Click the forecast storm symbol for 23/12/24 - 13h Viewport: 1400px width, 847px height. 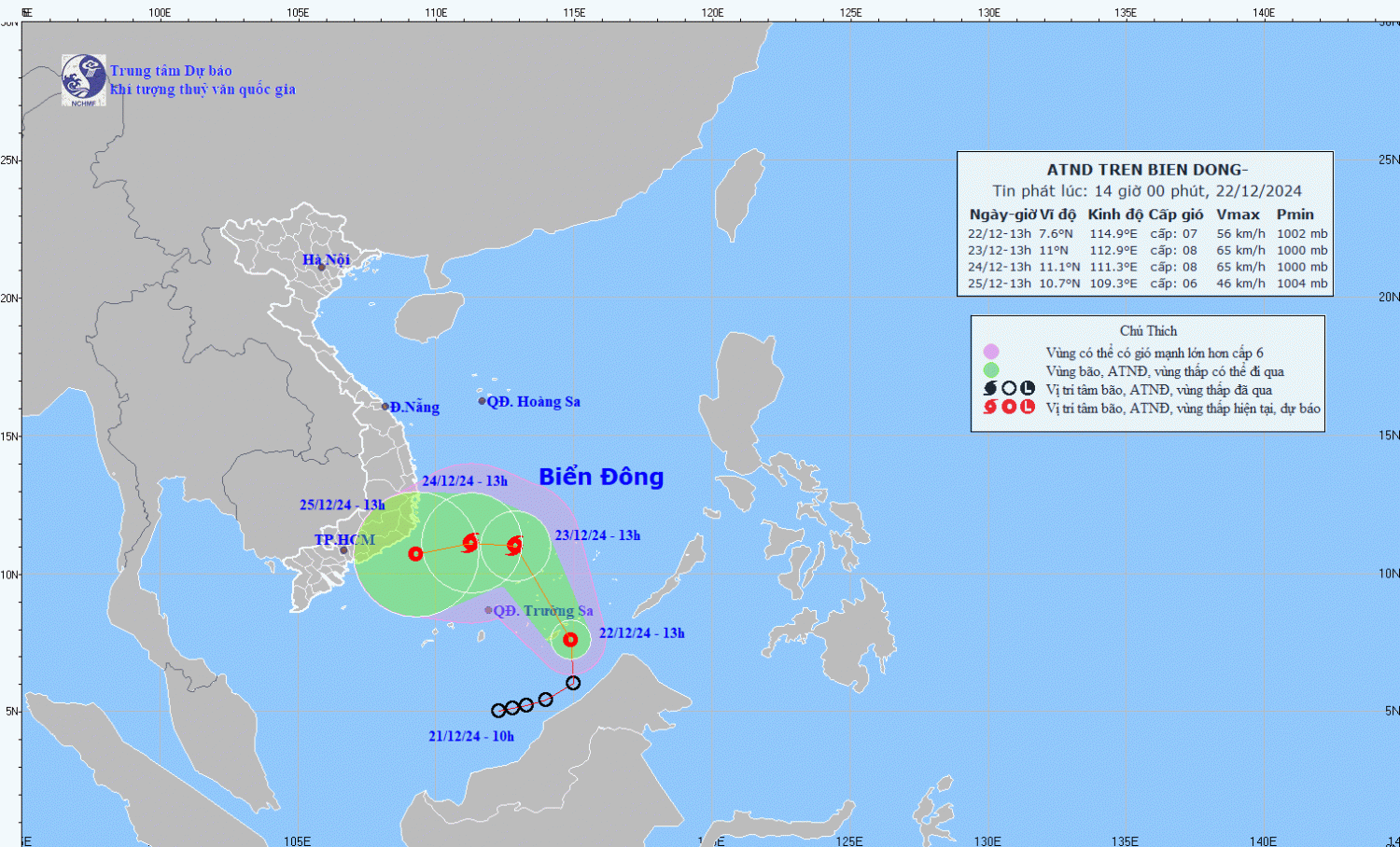pos(513,546)
